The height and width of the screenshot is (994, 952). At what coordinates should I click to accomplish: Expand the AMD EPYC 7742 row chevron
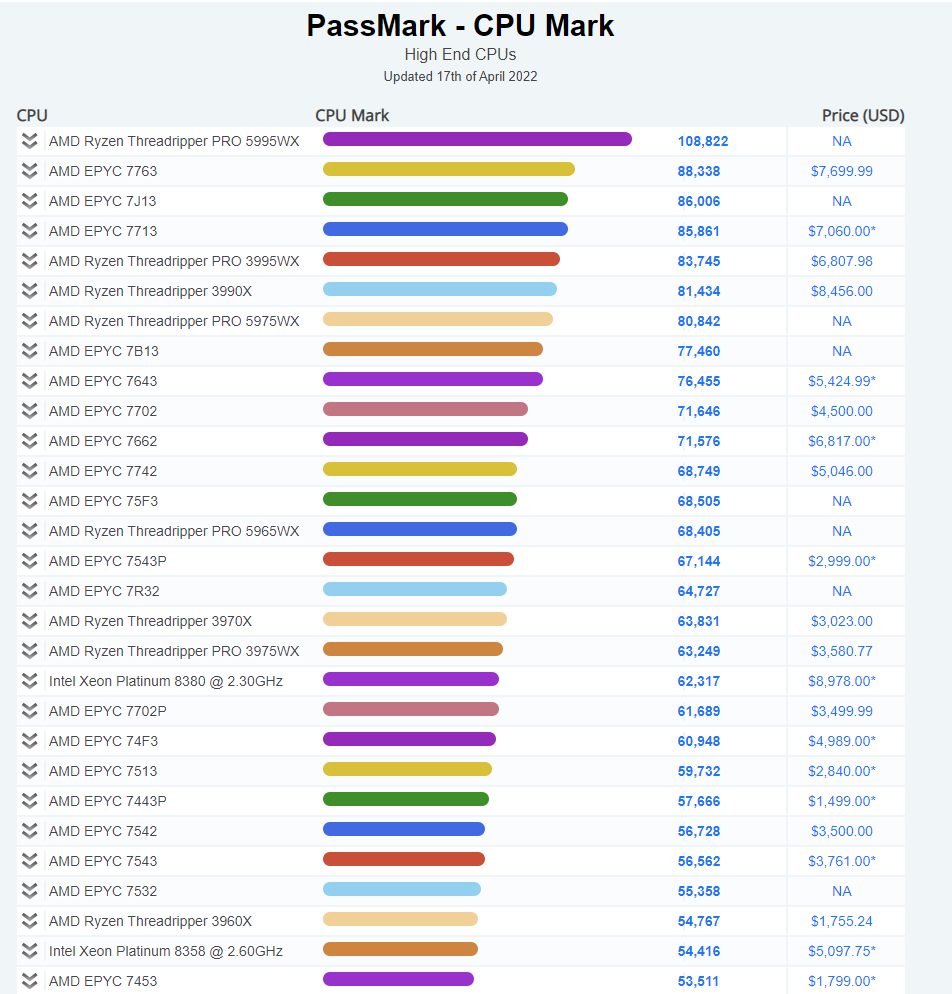[x=29, y=471]
